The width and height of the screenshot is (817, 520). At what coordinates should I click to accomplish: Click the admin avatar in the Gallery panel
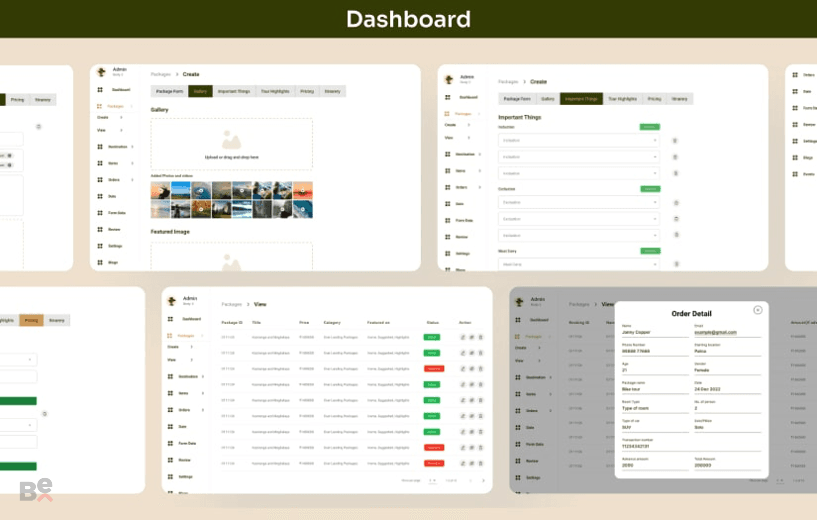pos(102,71)
